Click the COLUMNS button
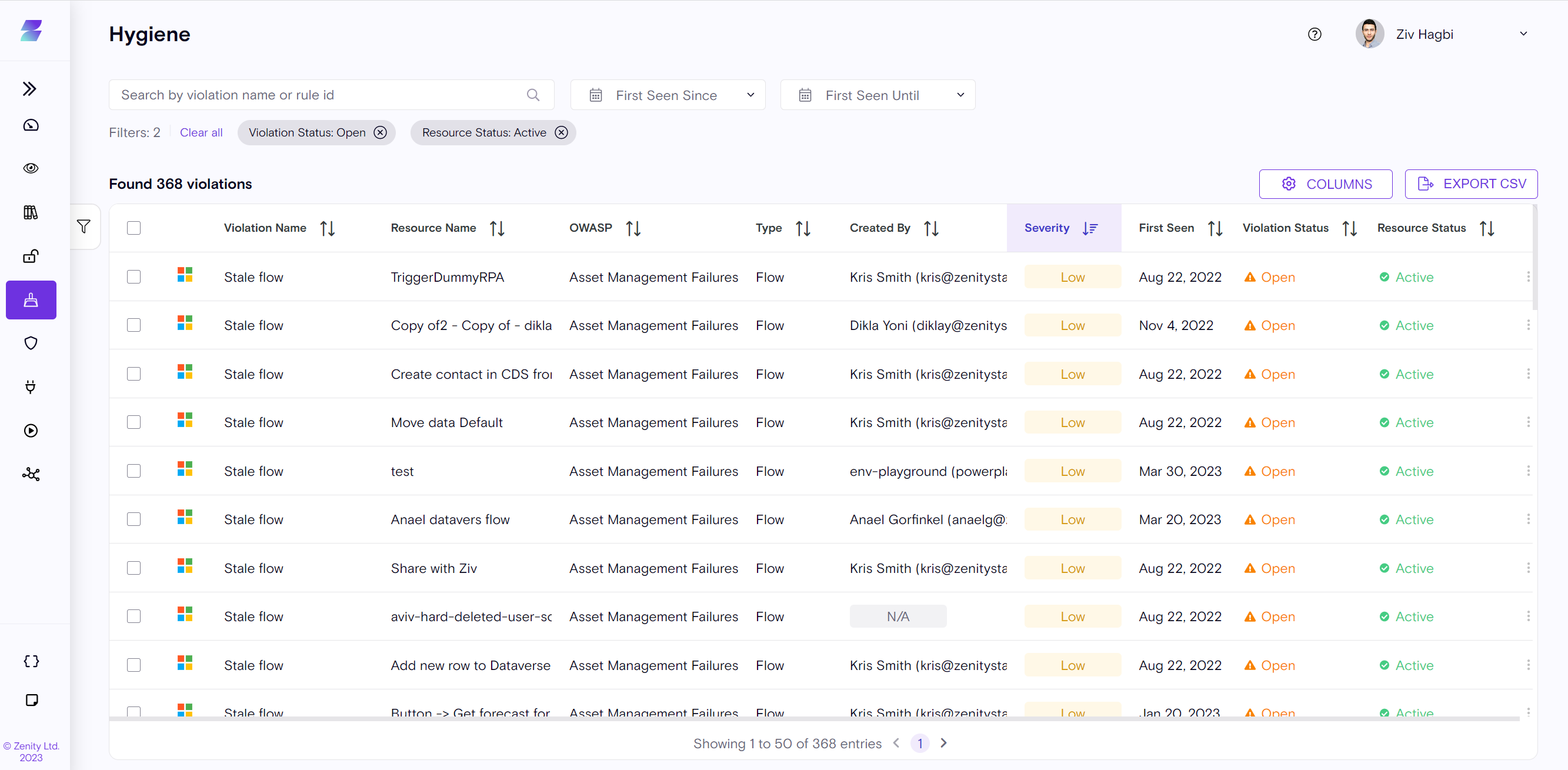 [1325, 184]
